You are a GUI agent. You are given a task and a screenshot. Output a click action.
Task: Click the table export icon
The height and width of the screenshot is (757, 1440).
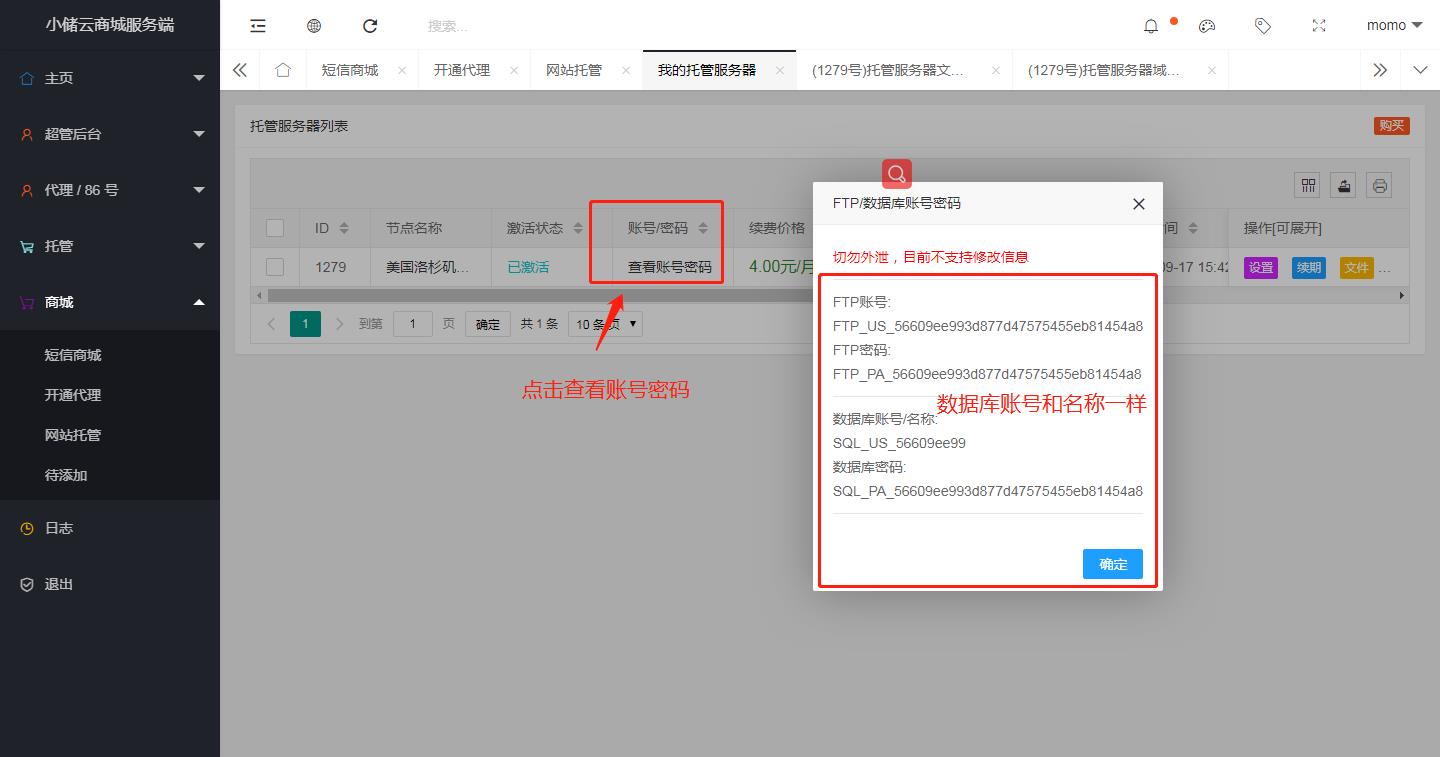(x=1343, y=185)
